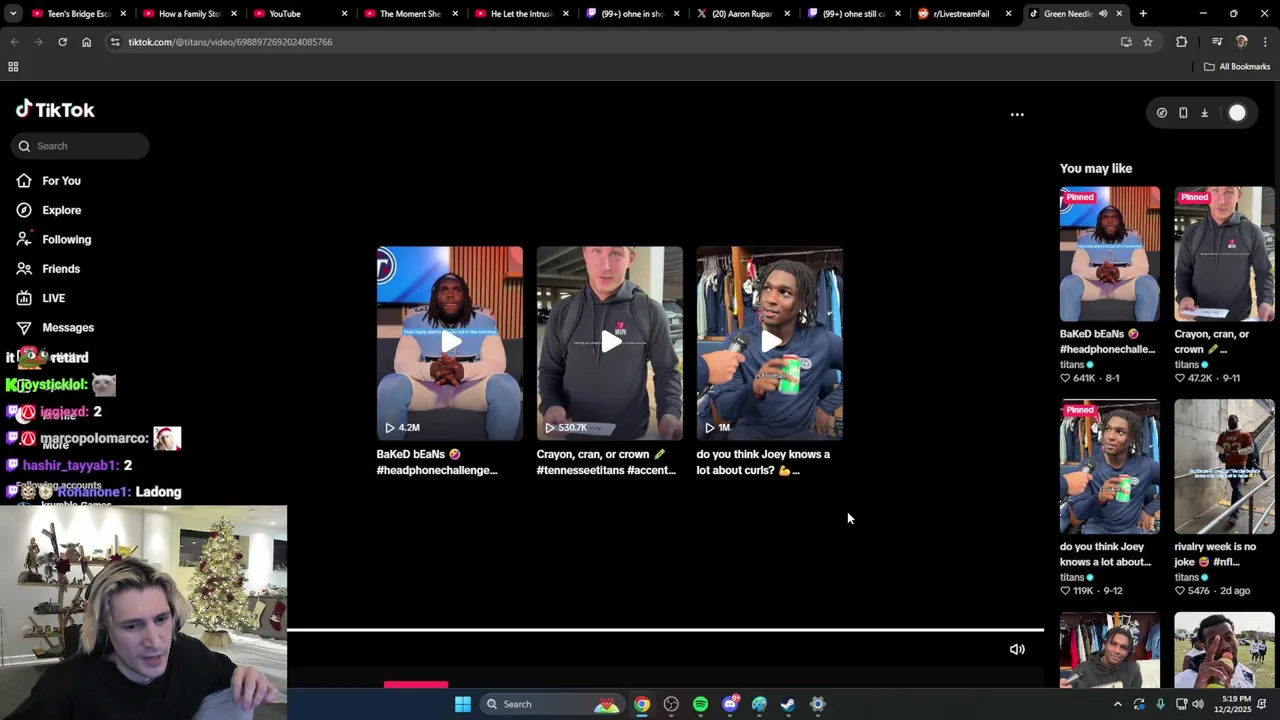Open the three-dot more options menu

[x=1017, y=114]
